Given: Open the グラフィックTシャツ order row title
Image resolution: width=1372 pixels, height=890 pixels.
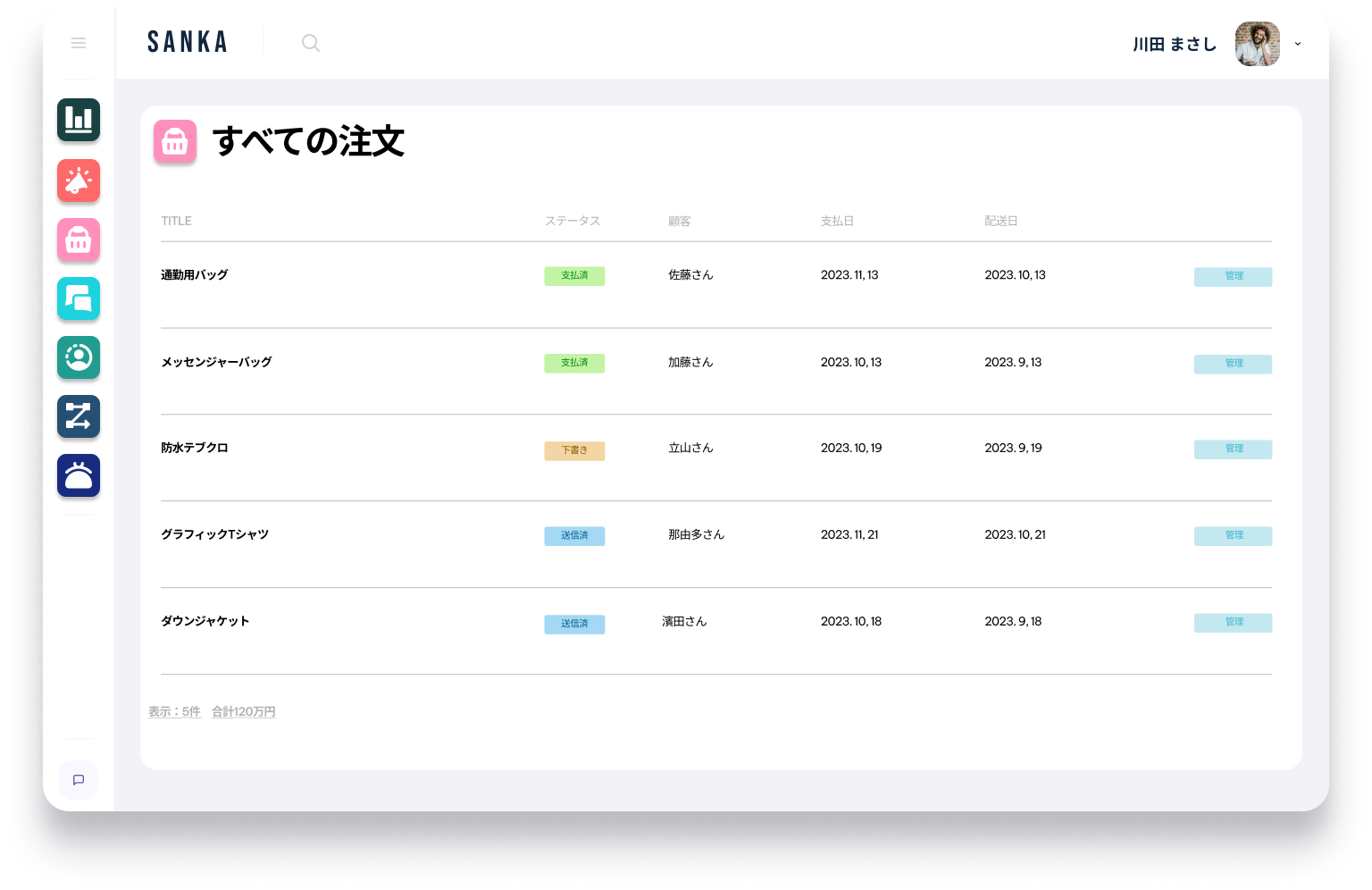Looking at the screenshot, I should (x=214, y=534).
